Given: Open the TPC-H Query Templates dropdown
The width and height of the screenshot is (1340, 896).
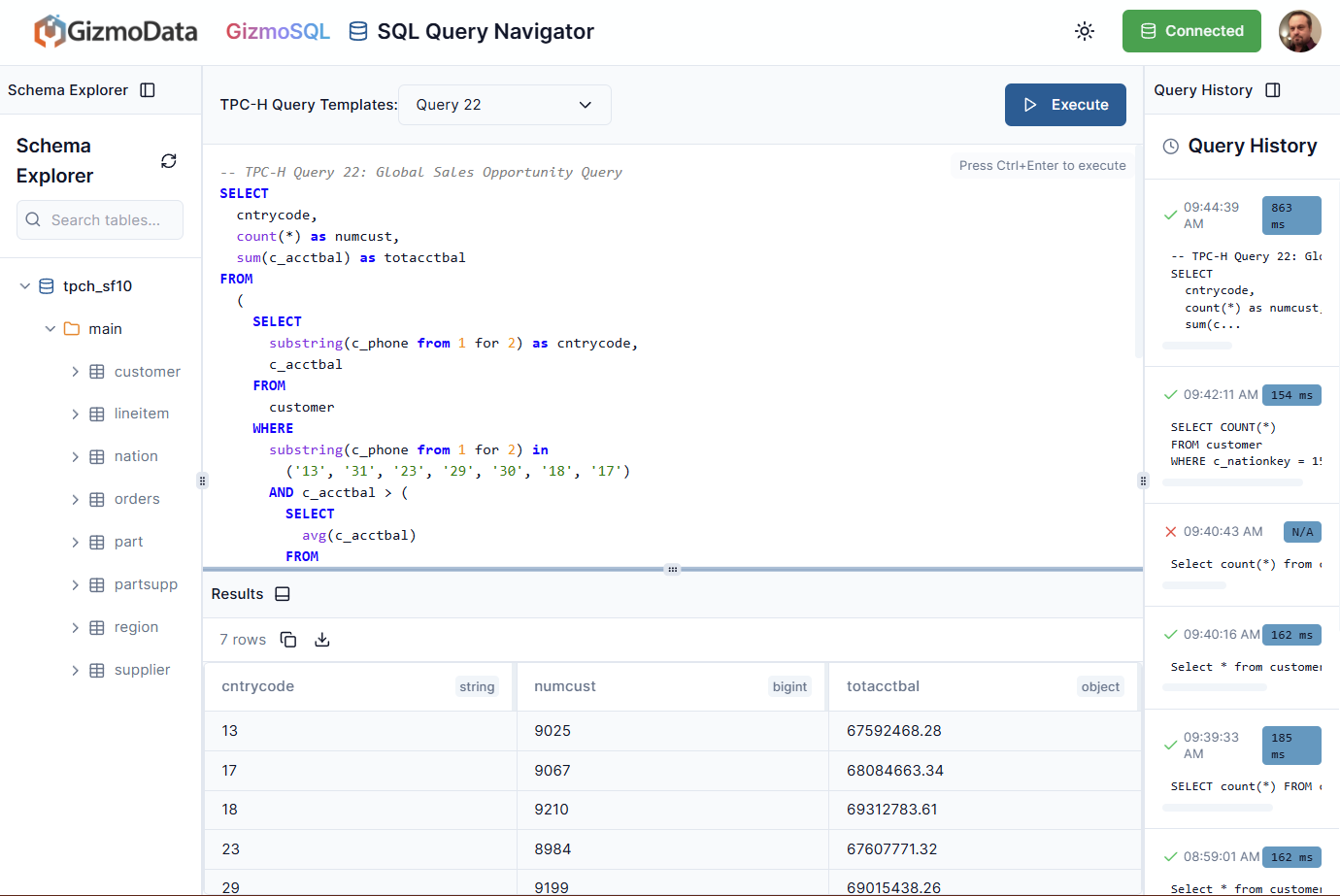Looking at the screenshot, I should click(504, 104).
